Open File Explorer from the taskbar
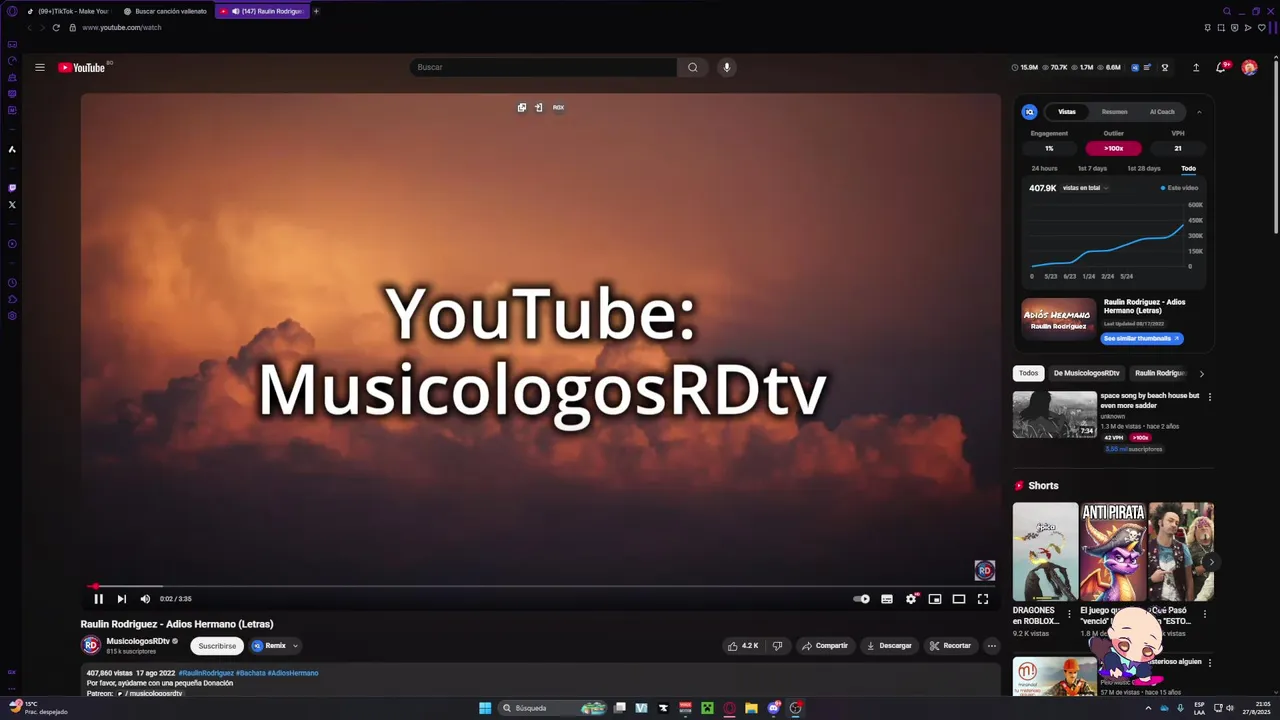The image size is (1280, 720). 751,708
